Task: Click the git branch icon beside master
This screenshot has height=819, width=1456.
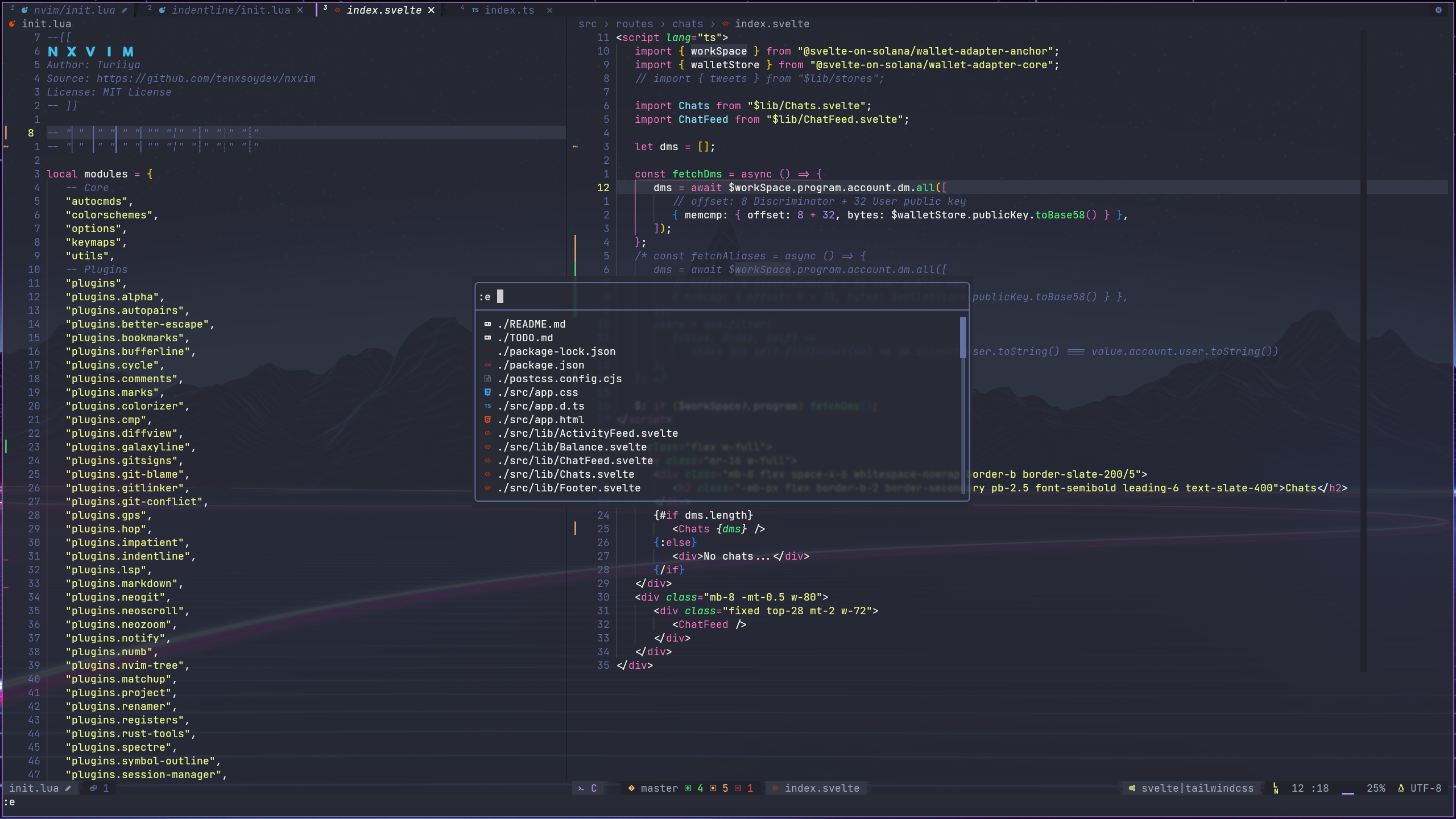Action: click(x=631, y=788)
